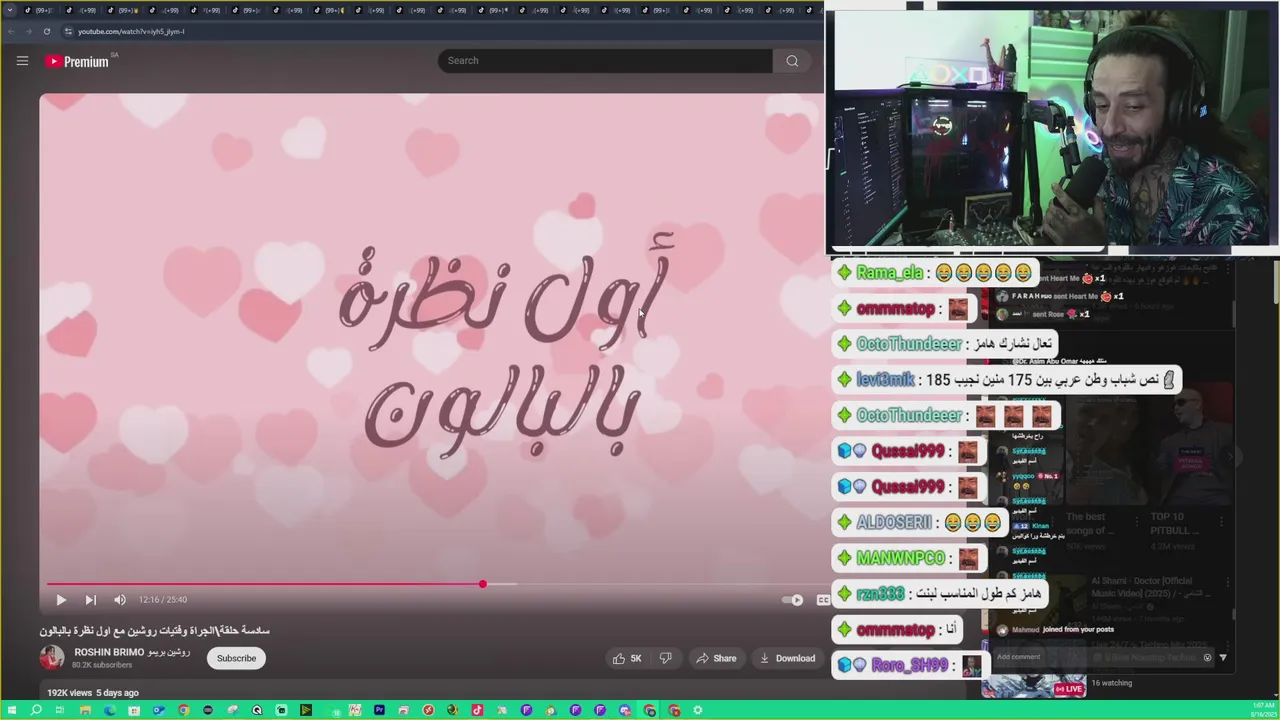The image size is (1280, 720).
Task: Open File Explorer from taskbar
Action: (85, 710)
